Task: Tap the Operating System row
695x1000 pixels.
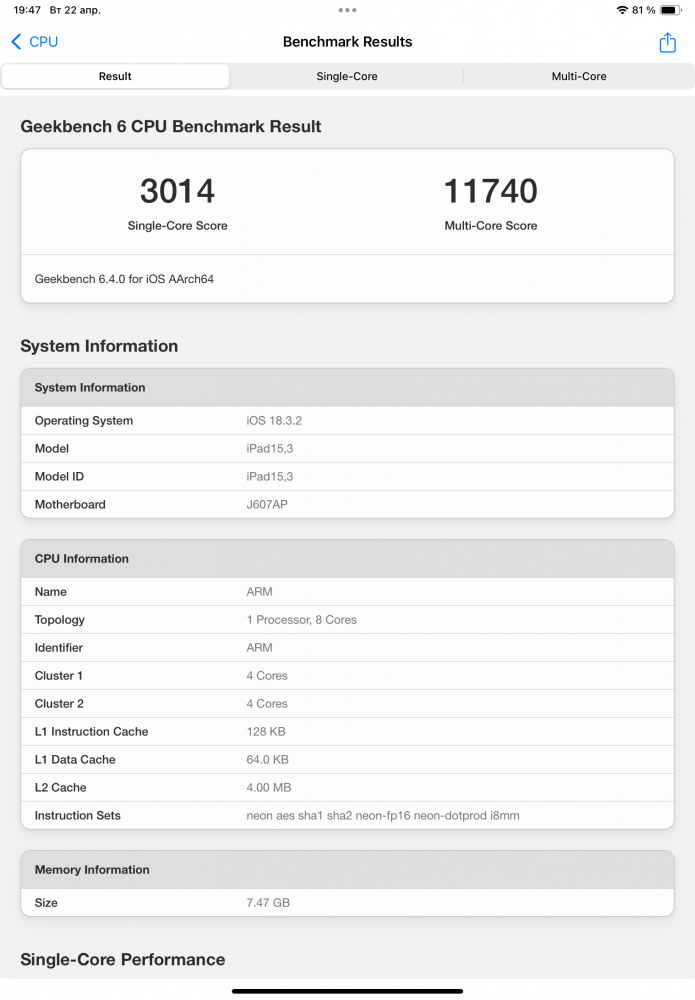Action: click(347, 421)
